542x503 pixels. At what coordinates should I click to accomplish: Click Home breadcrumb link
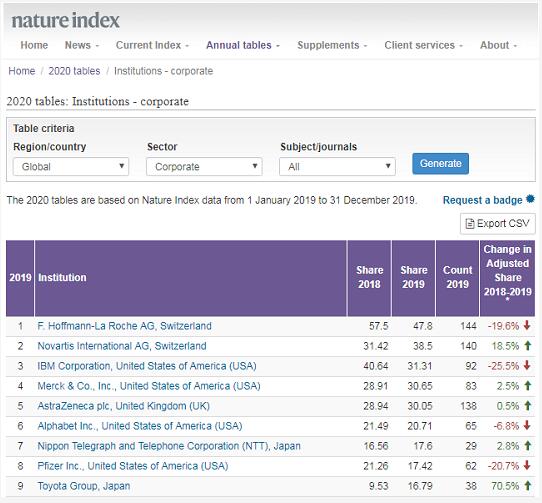[21, 71]
